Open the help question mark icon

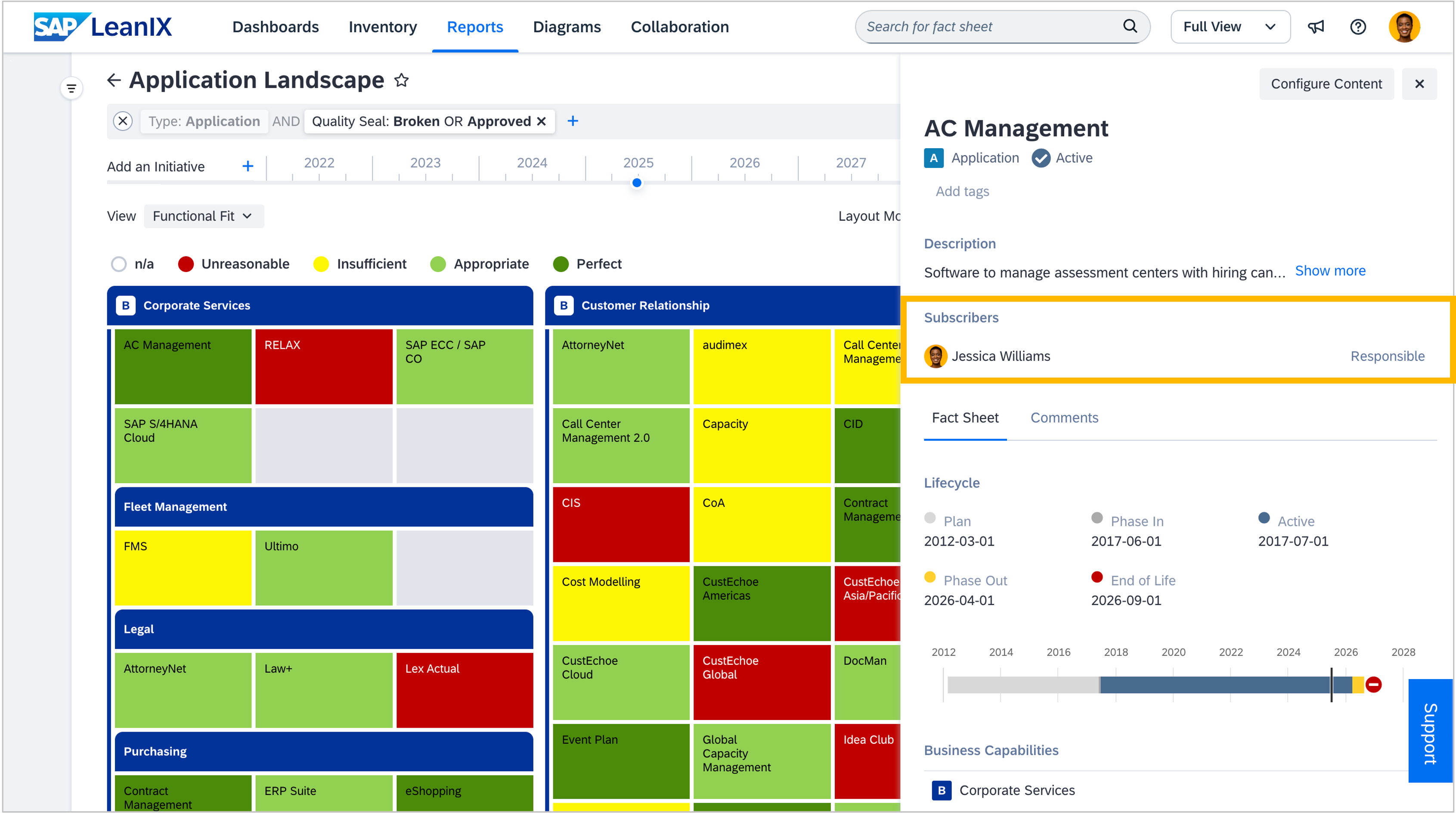[x=1358, y=27]
